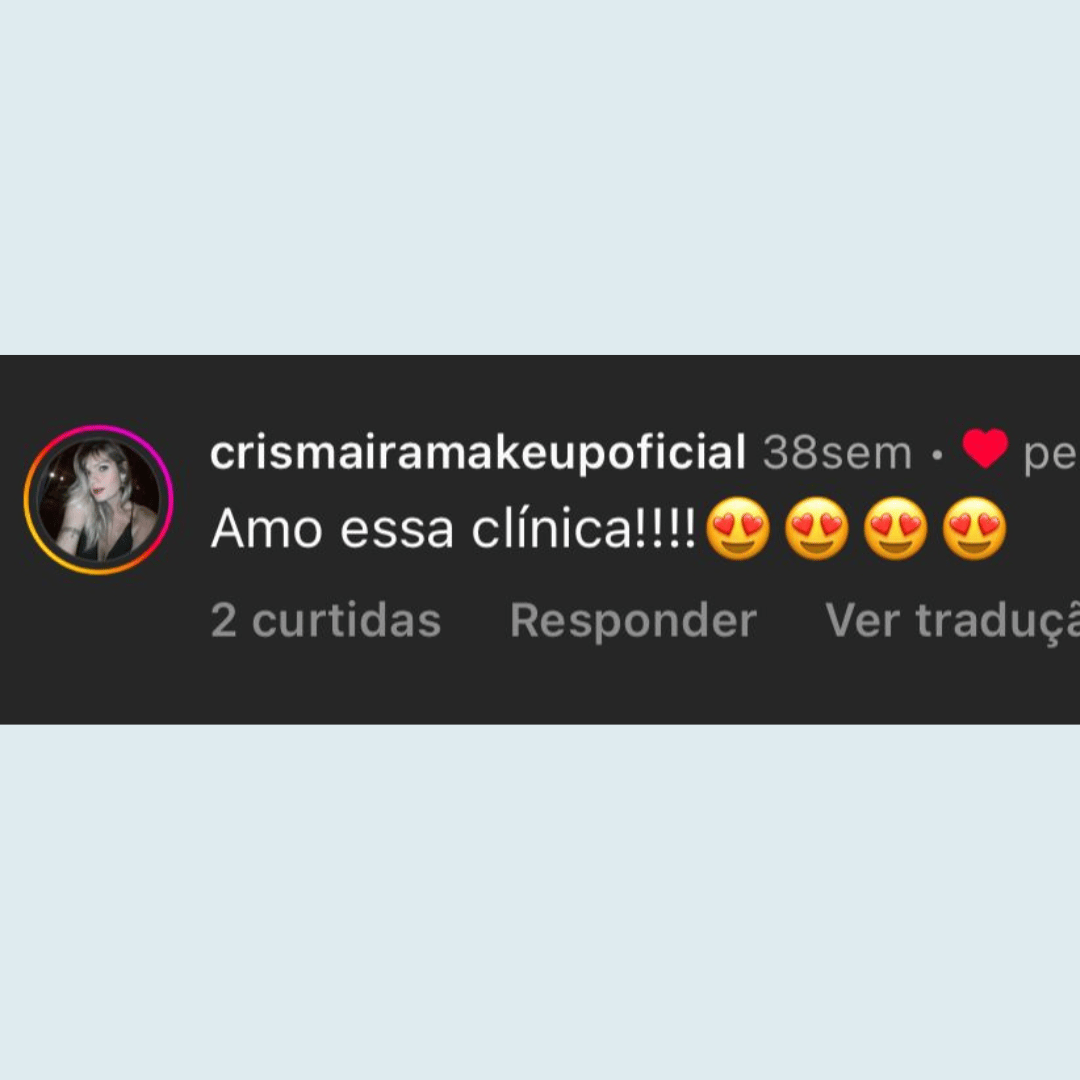The image size is (1080, 1080).
Task: Click the word "Amo" starting the comment
Action: click(267, 529)
